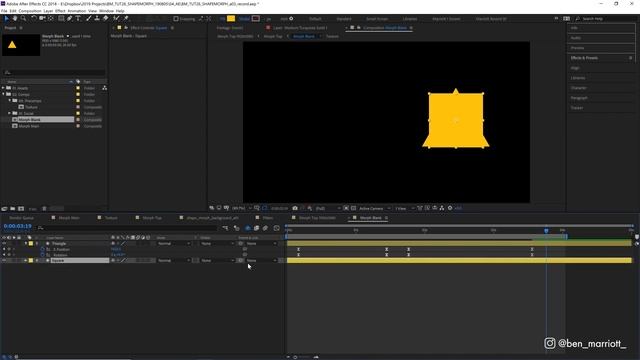The image size is (640, 360).
Task: Switch to the Libraries workspace
Action: coord(410,19)
